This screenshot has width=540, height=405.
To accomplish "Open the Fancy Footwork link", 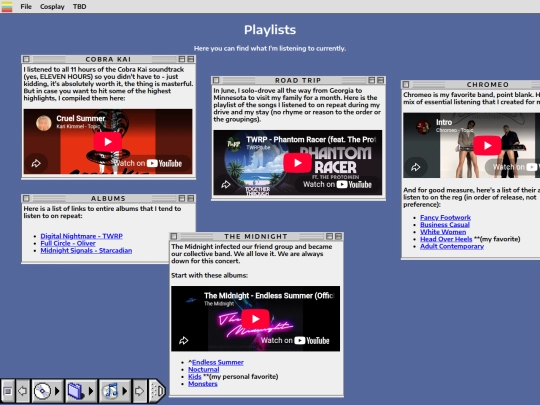I will pos(445,217).
